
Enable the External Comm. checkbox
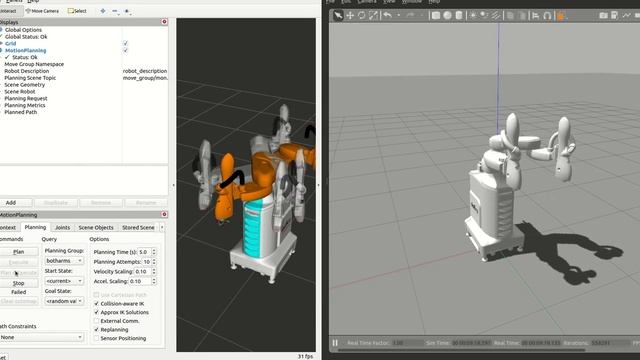tap(96, 321)
